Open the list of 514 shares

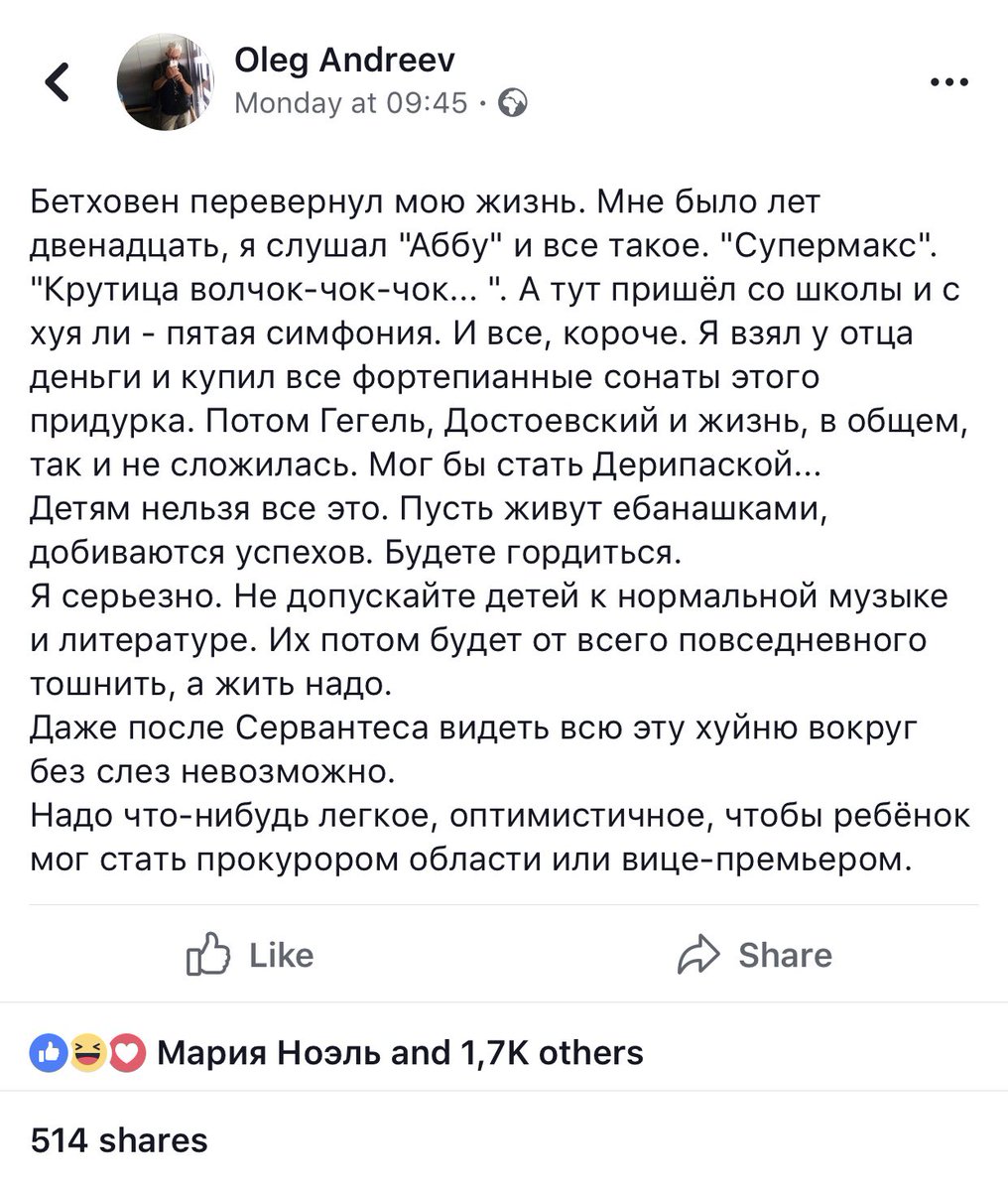pos(121,1141)
